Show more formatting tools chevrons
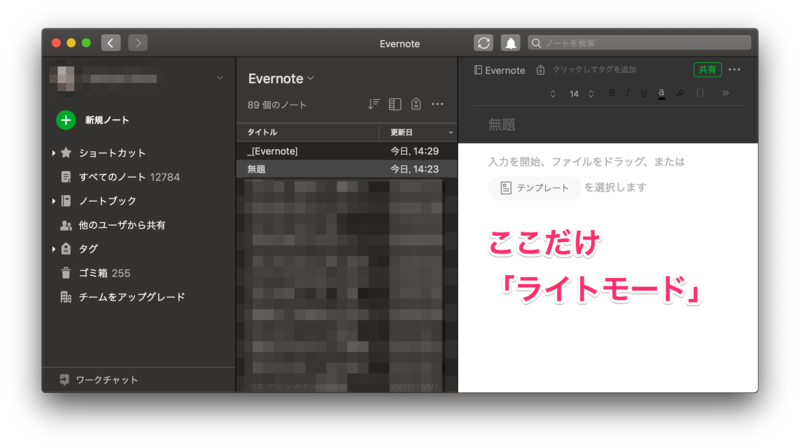 (726, 93)
